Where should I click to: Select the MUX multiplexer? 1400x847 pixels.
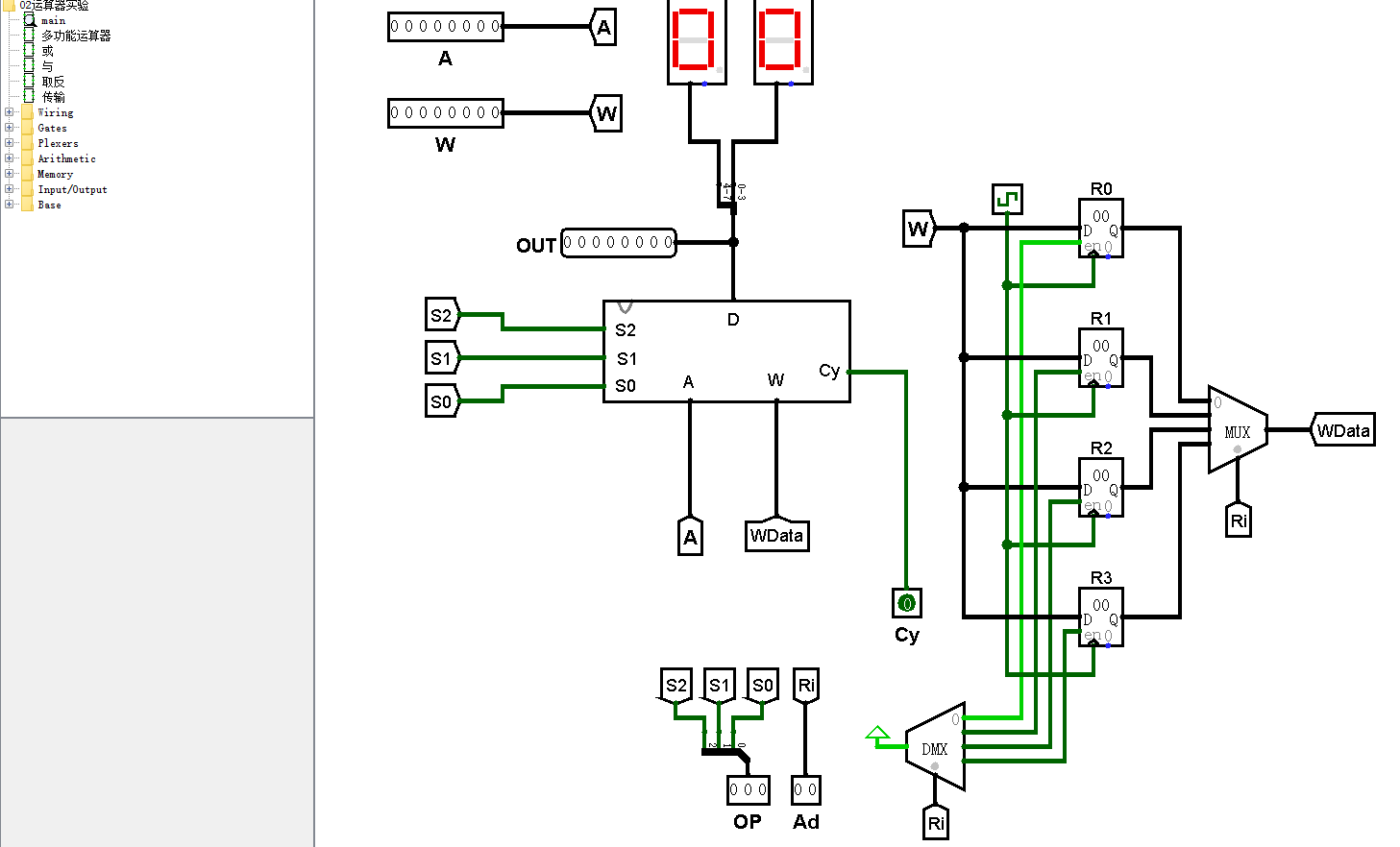click(1238, 430)
